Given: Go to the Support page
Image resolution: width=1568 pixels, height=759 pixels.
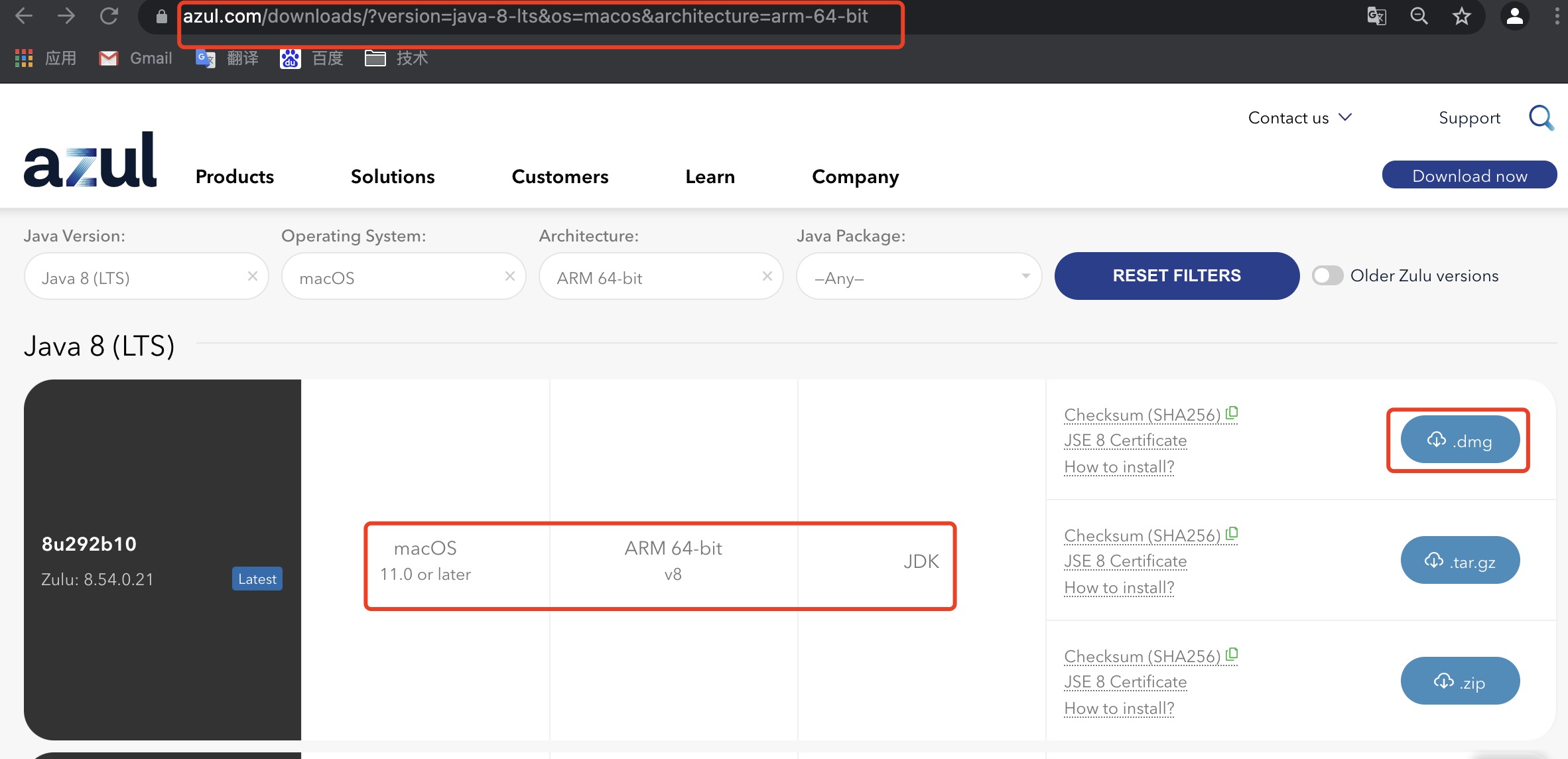Looking at the screenshot, I should (1469, 118).
